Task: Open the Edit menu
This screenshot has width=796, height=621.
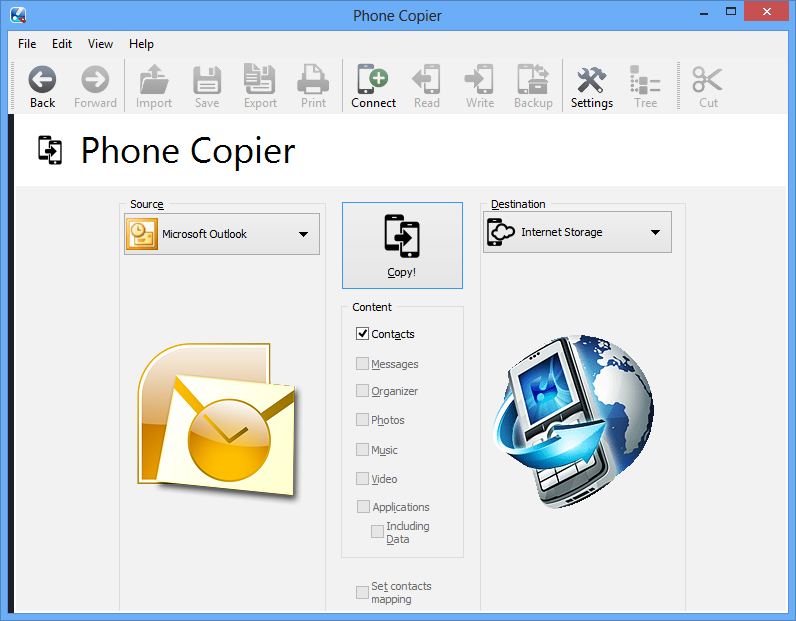Action: click(62, 44)
